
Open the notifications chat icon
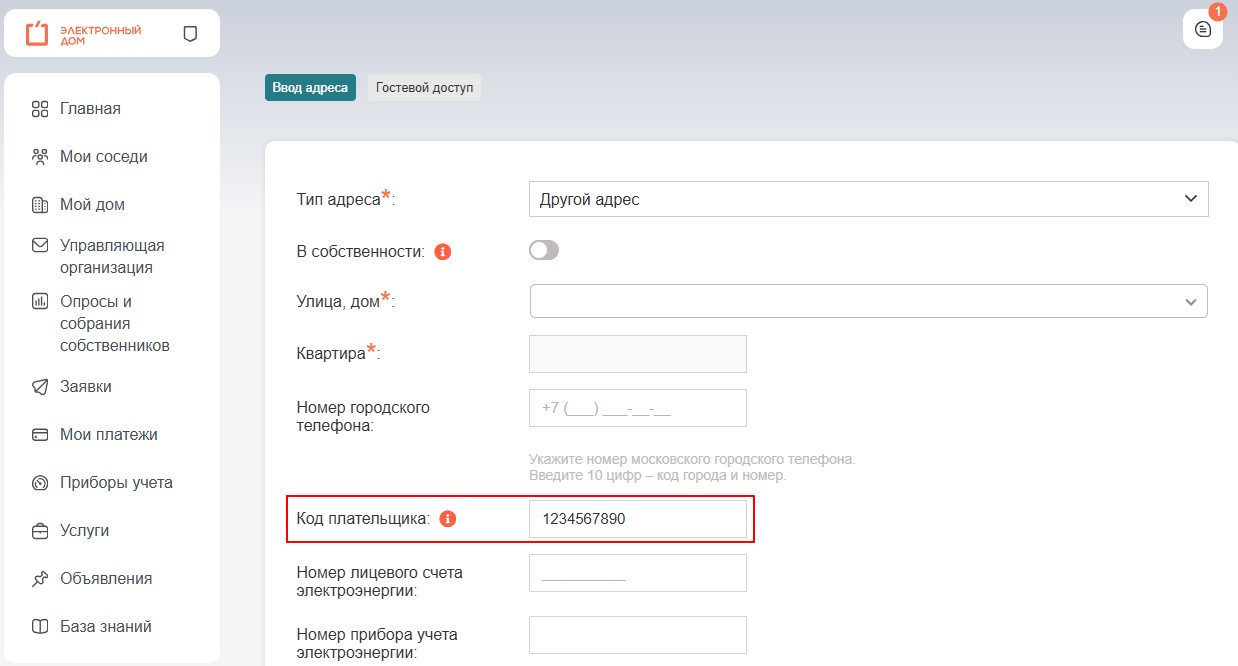[x=1202, y=29]
